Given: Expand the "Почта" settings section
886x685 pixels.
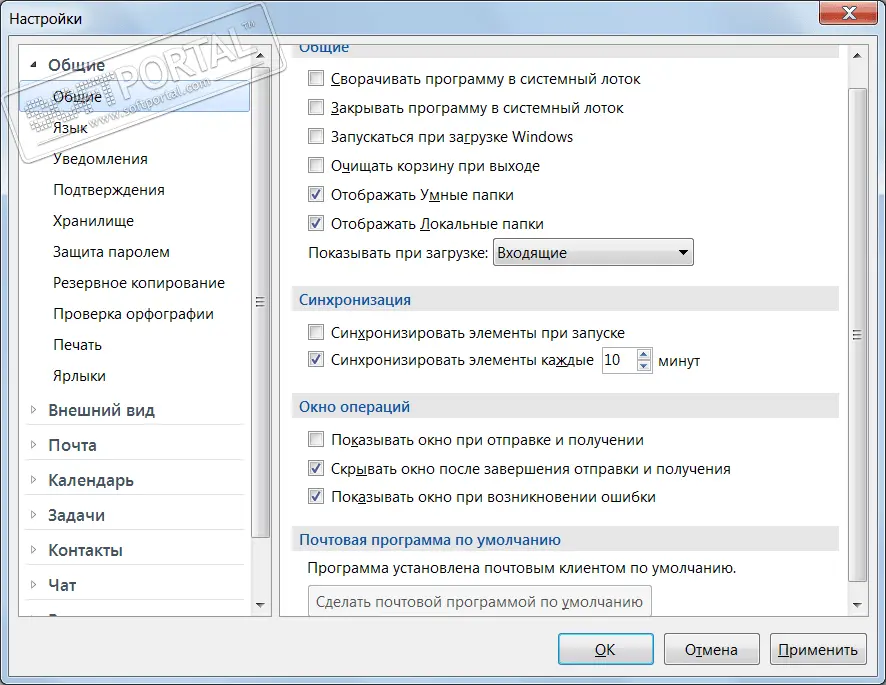Looking at the screenshot, I should pyautogui.click(x=33, y=445).
